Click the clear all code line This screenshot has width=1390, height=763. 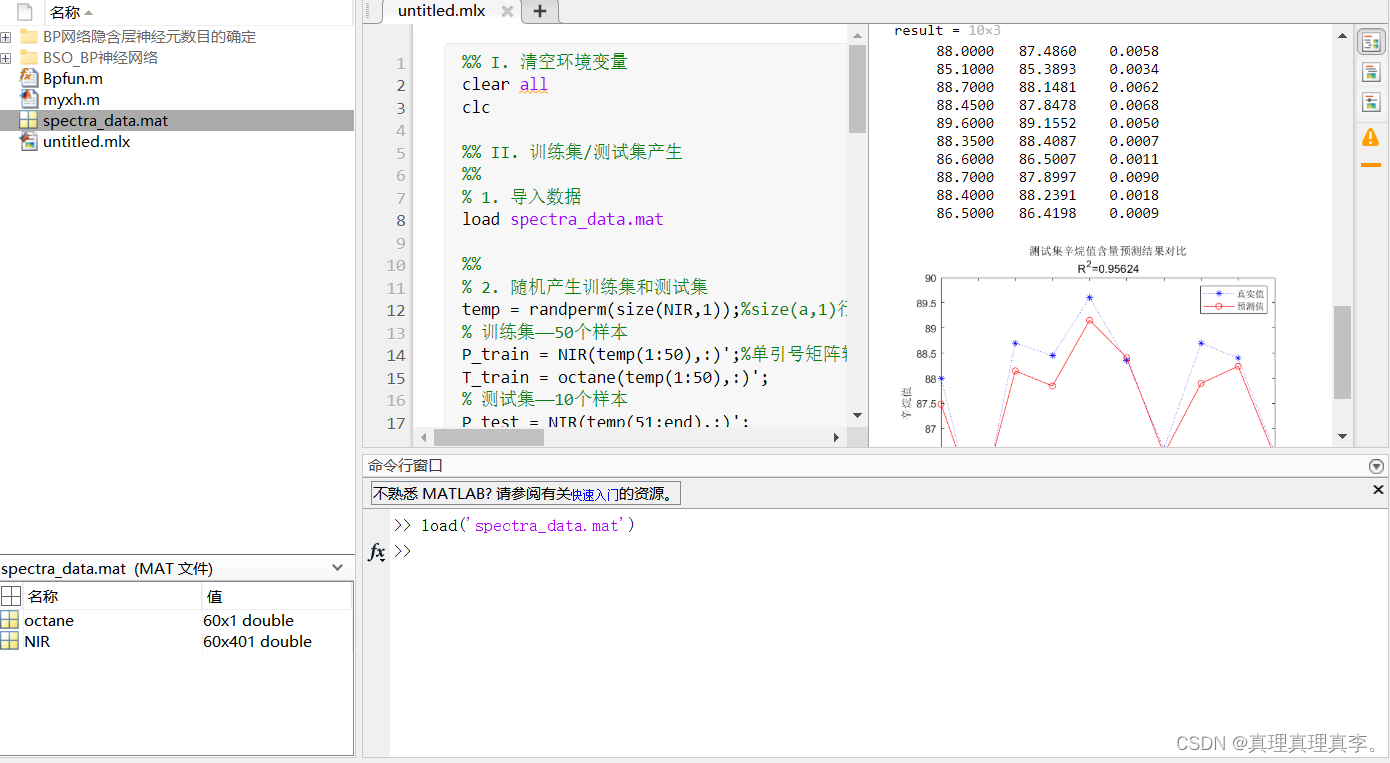point(505,84)
